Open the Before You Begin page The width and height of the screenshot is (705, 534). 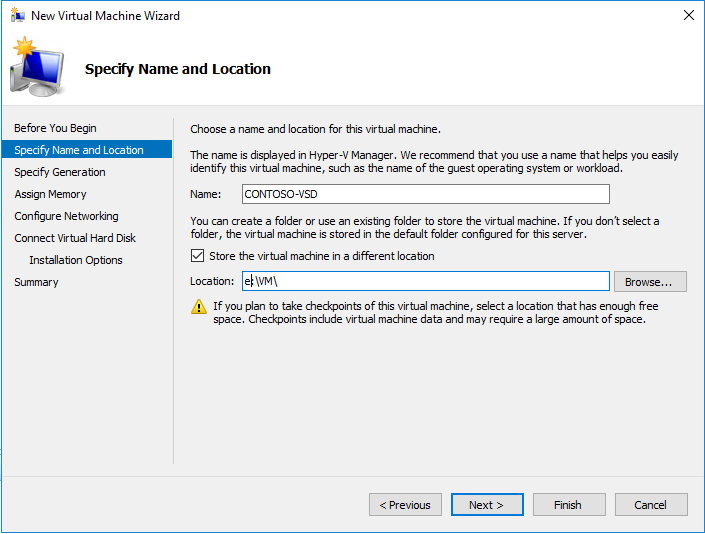point(55,128)
